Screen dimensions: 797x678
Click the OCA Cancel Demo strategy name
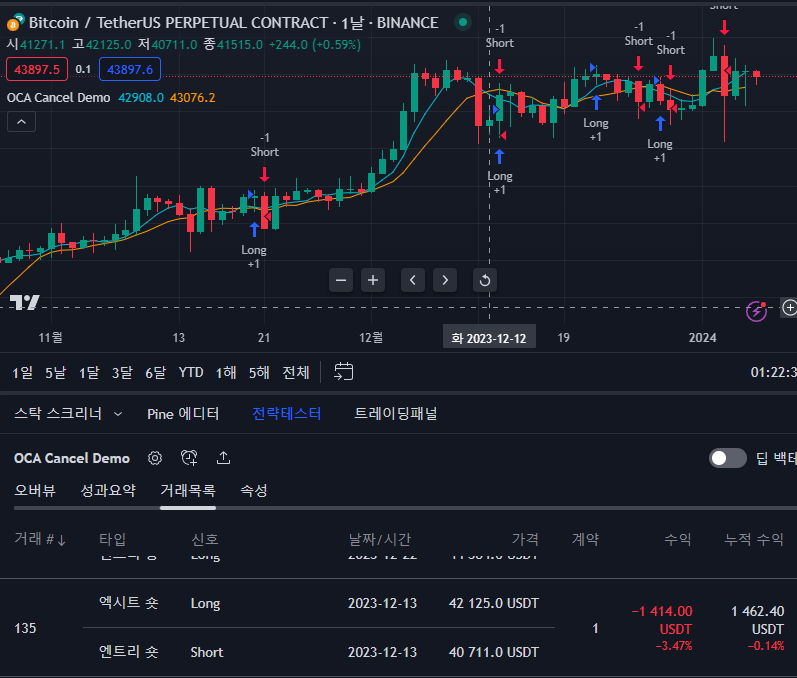tap(72, 458)
